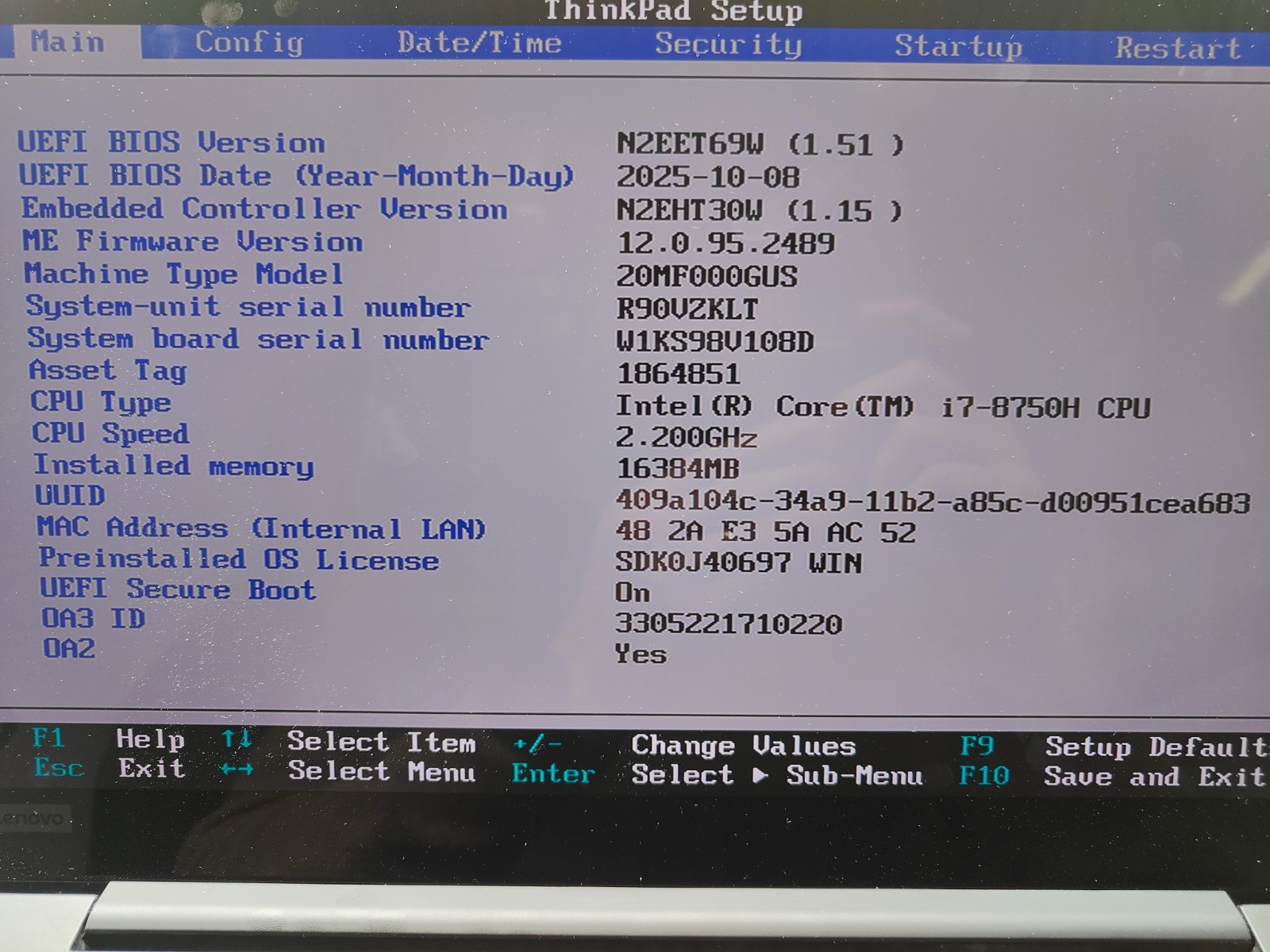Go to the Security tab
Viewport: 1270px width, 952px height.
pos(728,44)
